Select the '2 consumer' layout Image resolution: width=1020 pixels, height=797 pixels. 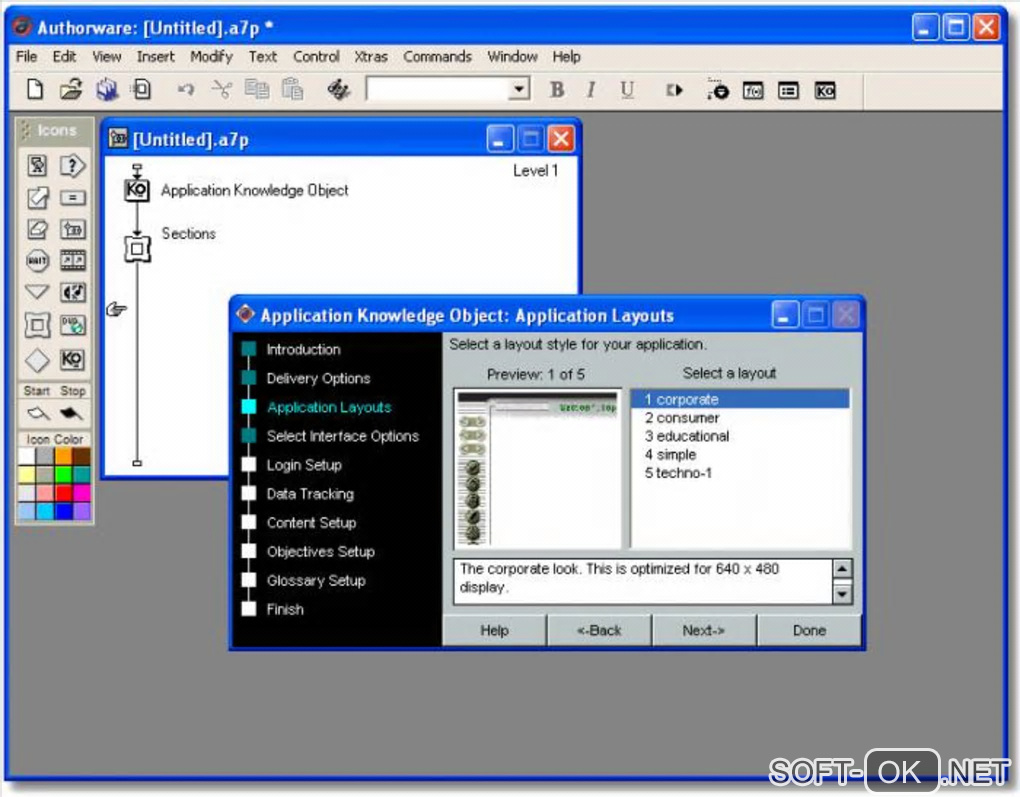[740, 418]
